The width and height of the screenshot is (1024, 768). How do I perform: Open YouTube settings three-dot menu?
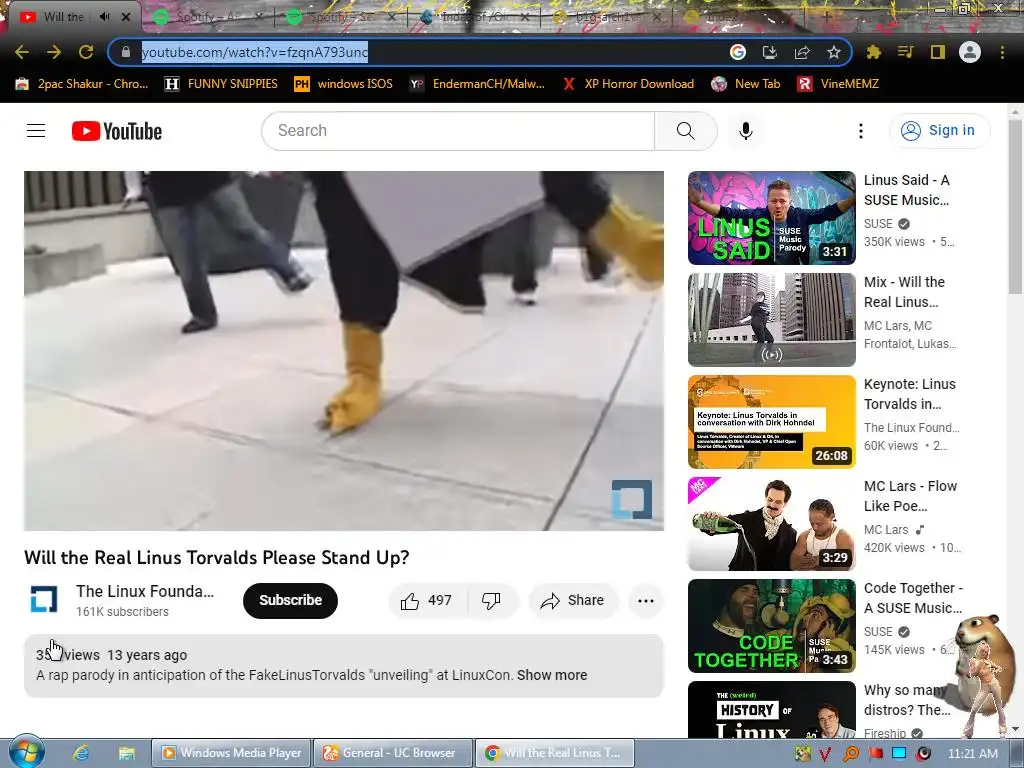point(861,131)
